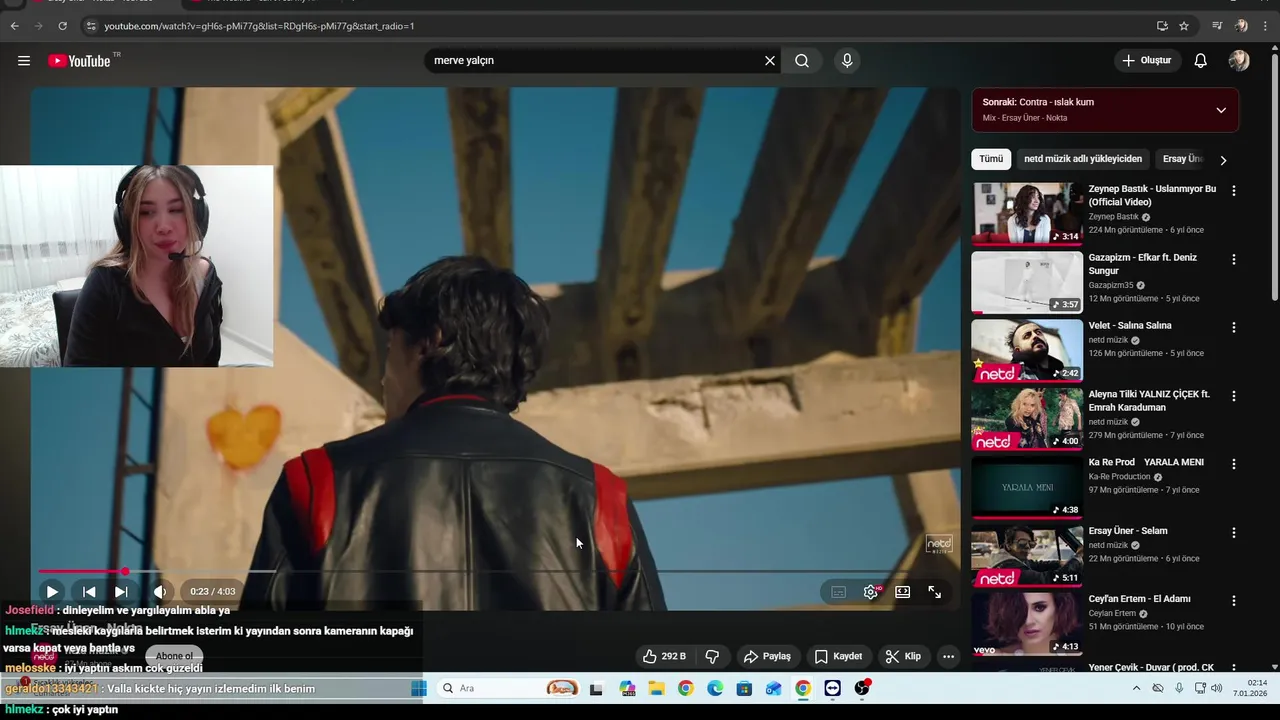This screenshot has height=720, width=1280.
Task: Open the Chrome media controls icon
Action: (x=1217, y=26)
